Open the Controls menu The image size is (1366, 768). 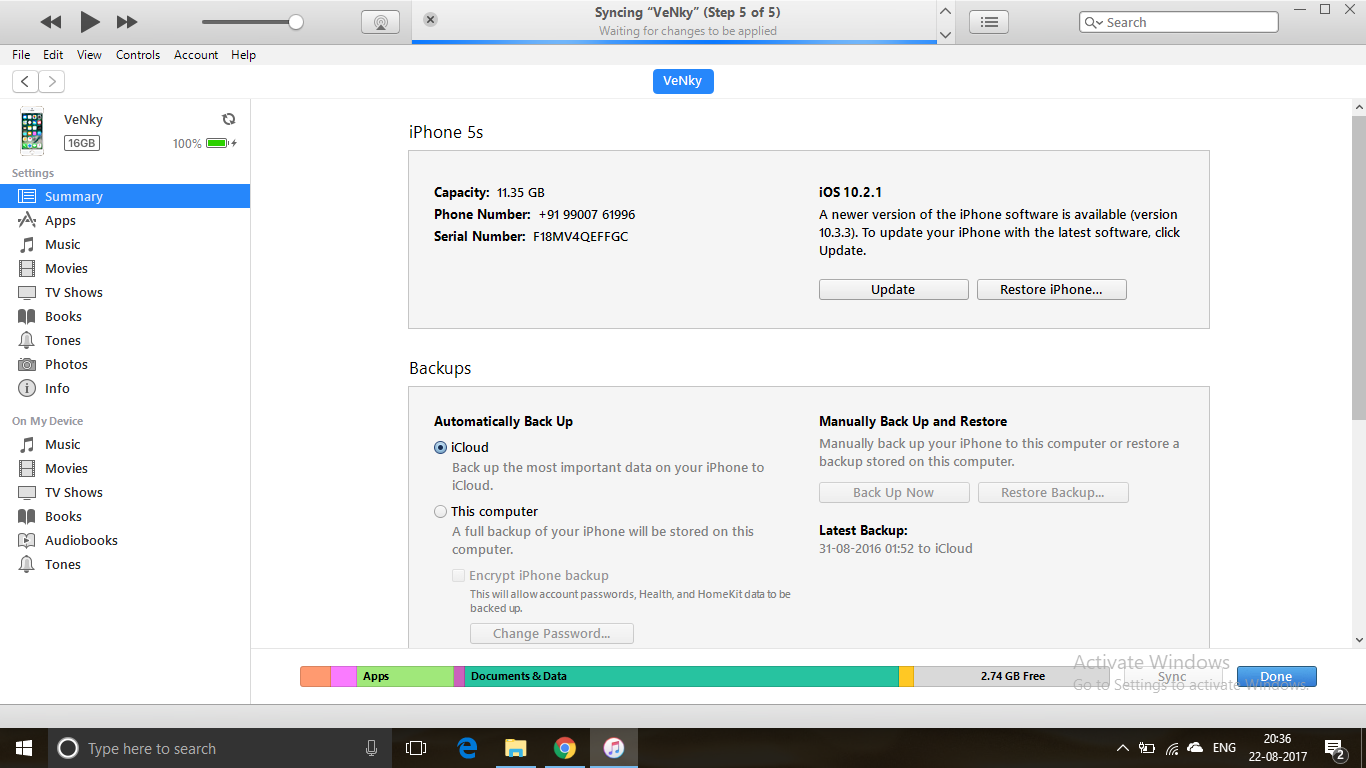[138, 55]
